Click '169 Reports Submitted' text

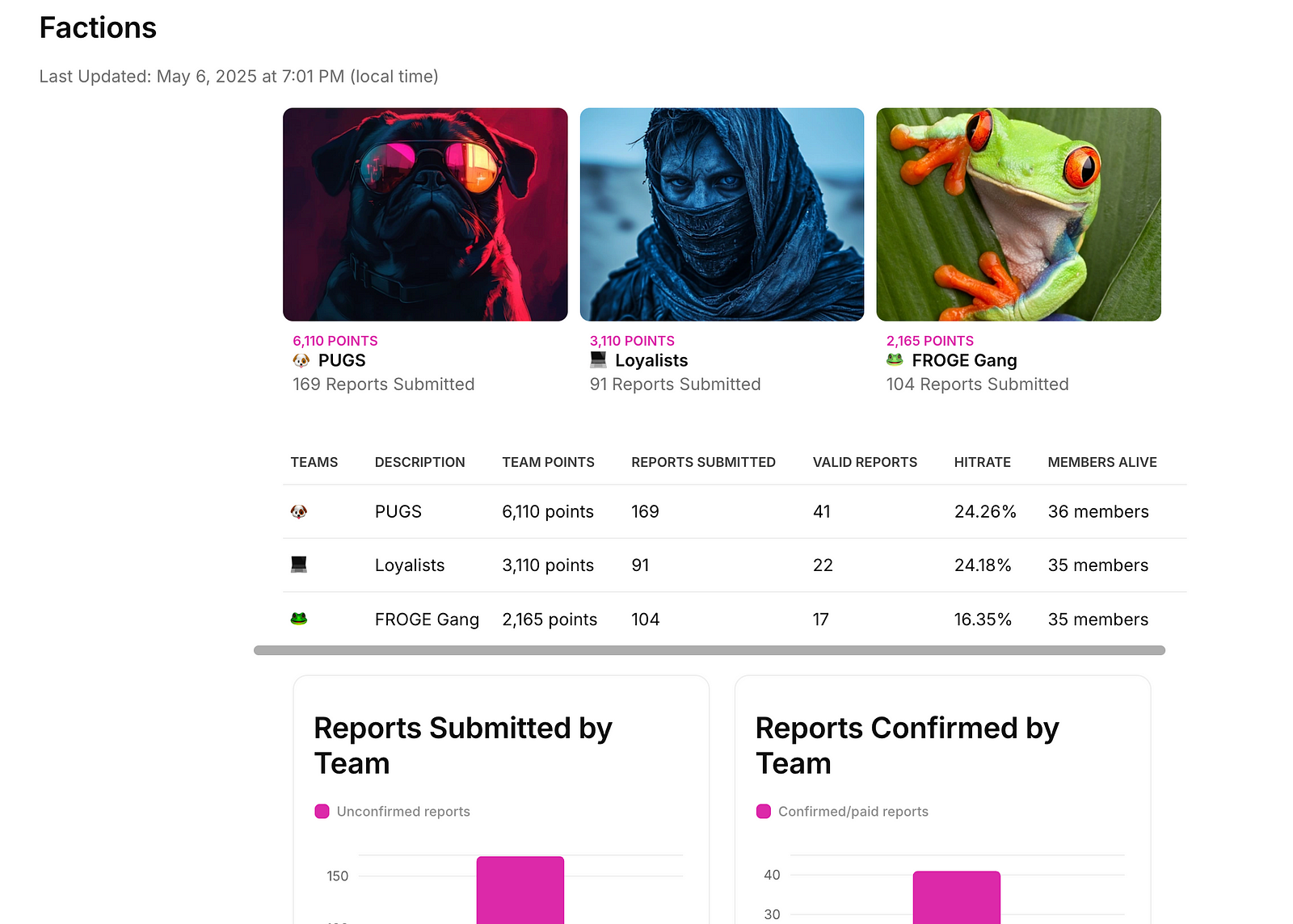384,384
